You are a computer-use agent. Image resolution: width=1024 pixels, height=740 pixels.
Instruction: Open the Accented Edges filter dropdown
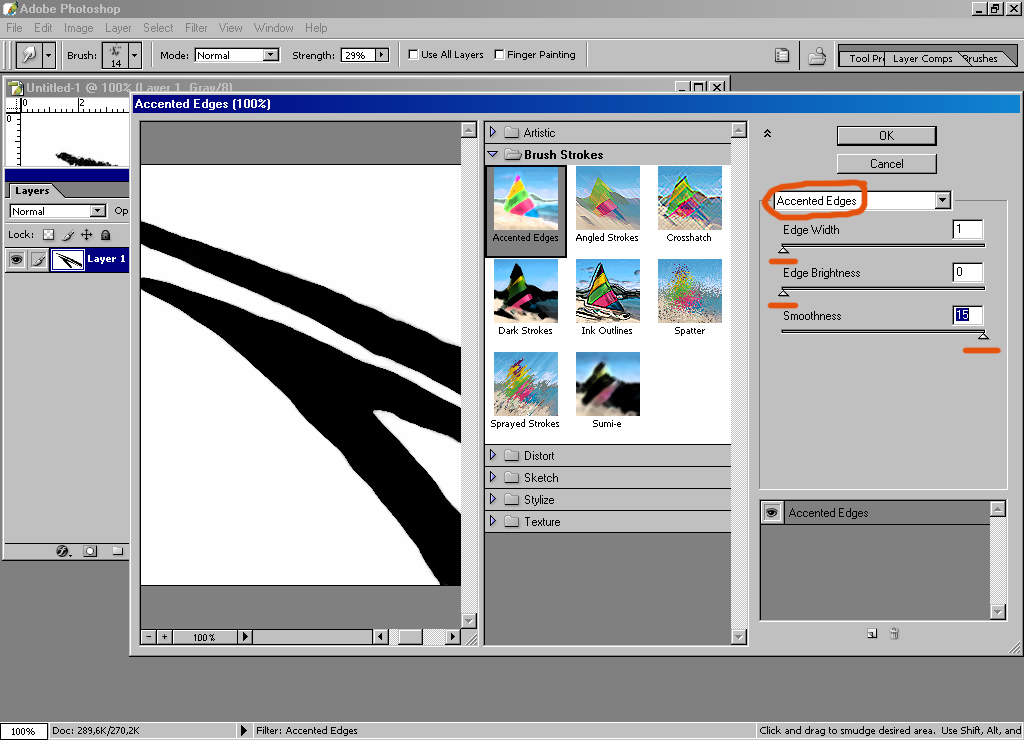pyautogui.click(x=941, y=201)
